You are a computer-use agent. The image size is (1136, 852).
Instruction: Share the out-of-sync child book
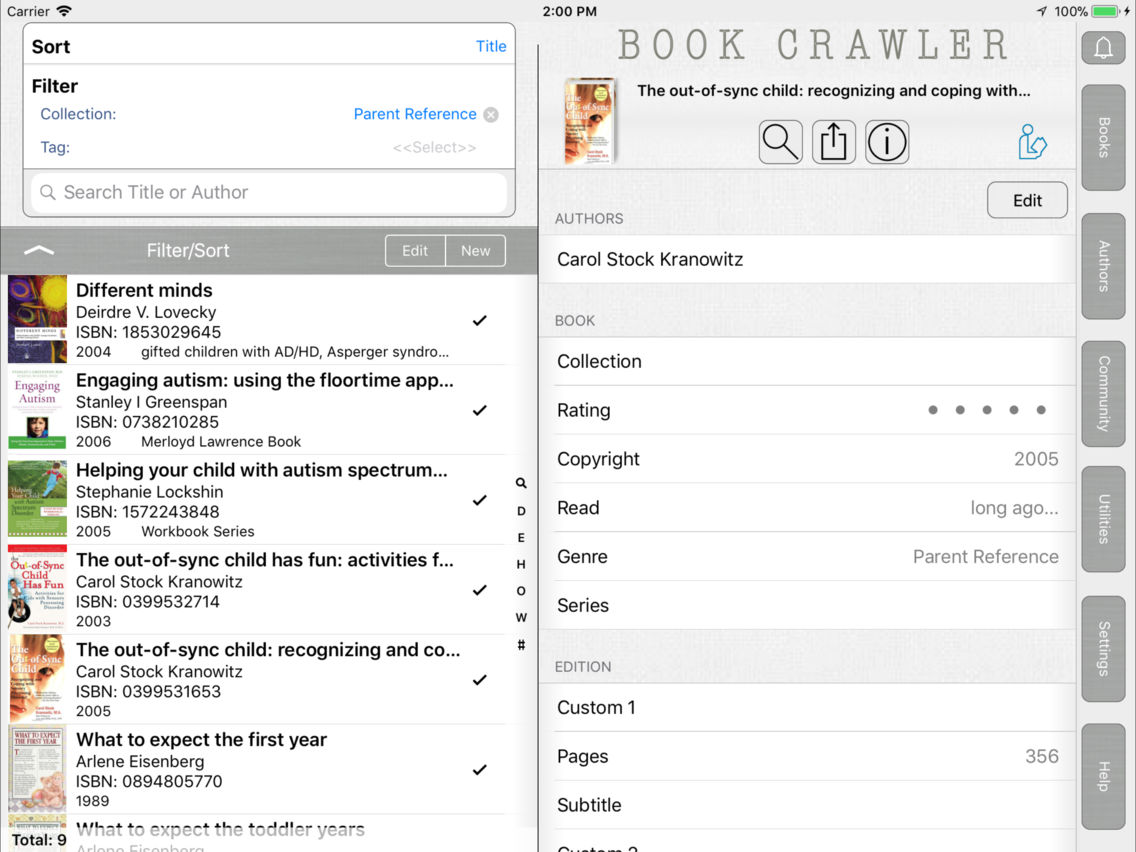(834, 142)
